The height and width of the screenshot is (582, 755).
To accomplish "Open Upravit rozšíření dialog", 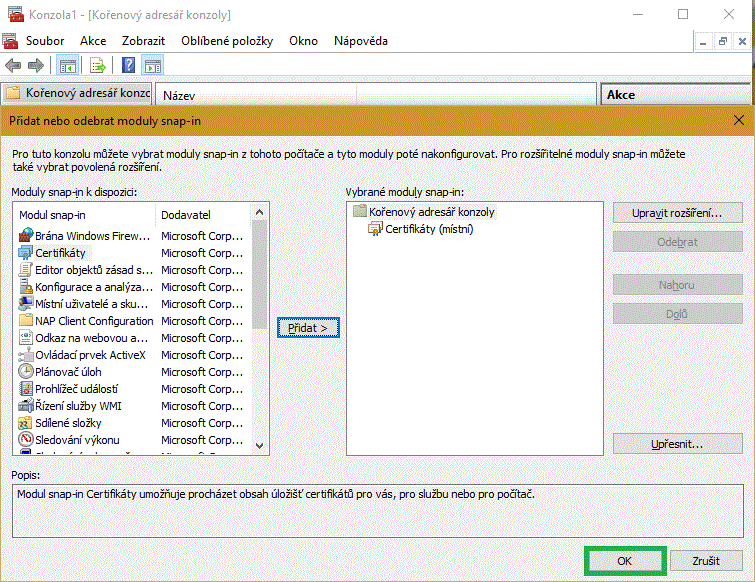I will pos(677,213).
